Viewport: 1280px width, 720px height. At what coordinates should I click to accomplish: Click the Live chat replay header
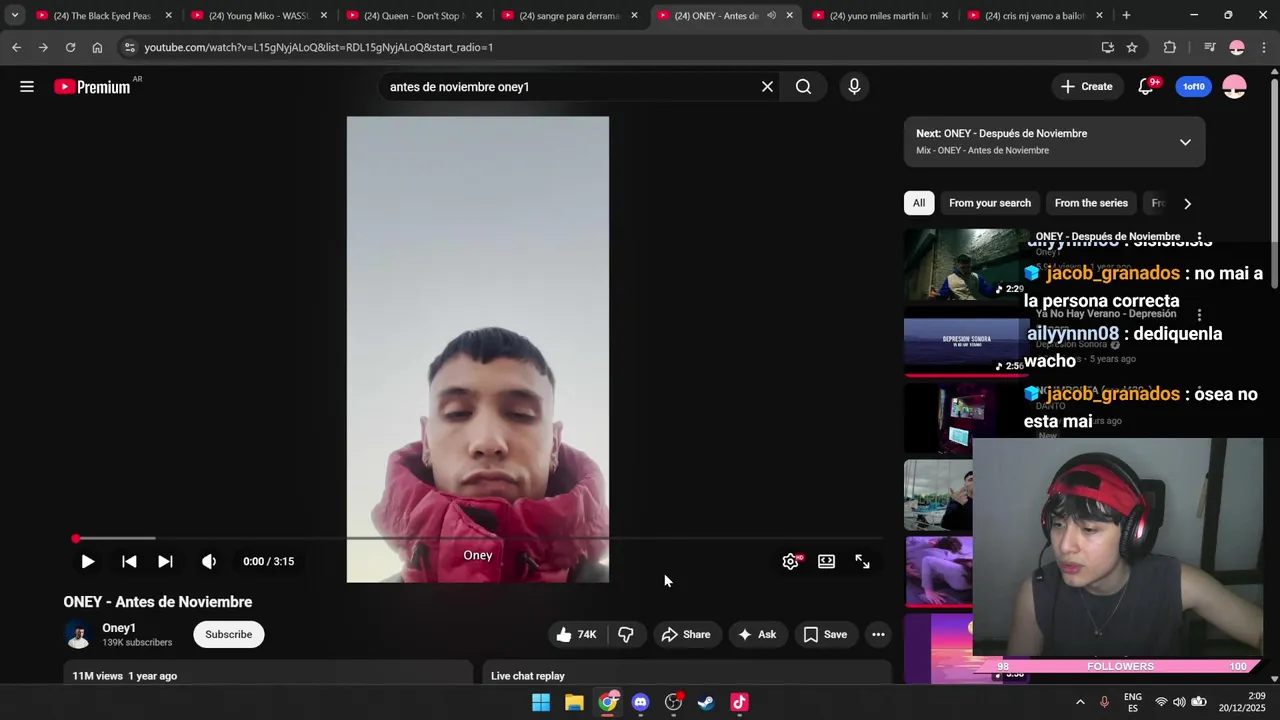coord(528,676)
